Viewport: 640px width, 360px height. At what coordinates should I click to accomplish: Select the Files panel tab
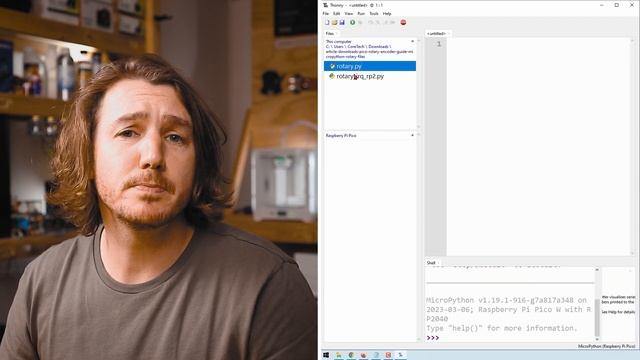(x=330, y=33)
